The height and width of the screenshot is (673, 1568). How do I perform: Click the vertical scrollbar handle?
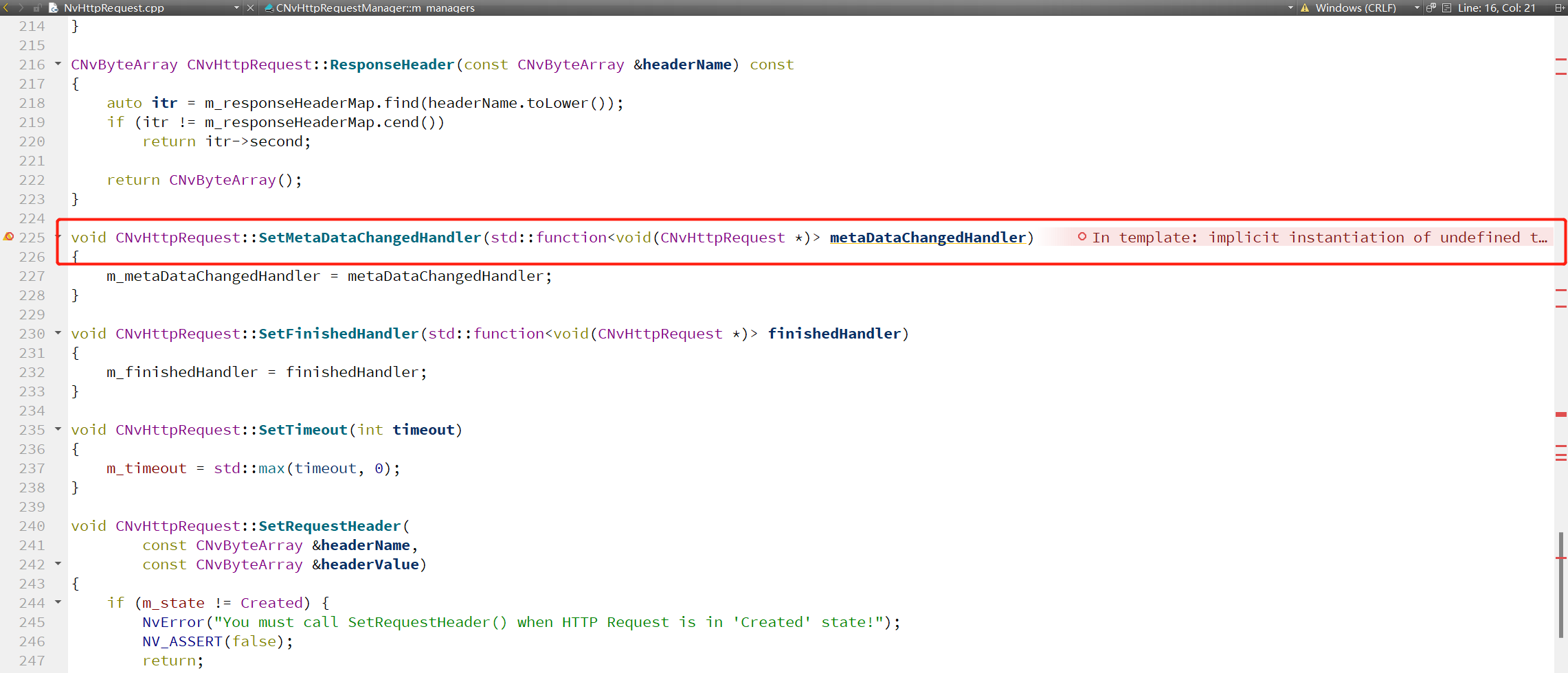pos(1561,584)
